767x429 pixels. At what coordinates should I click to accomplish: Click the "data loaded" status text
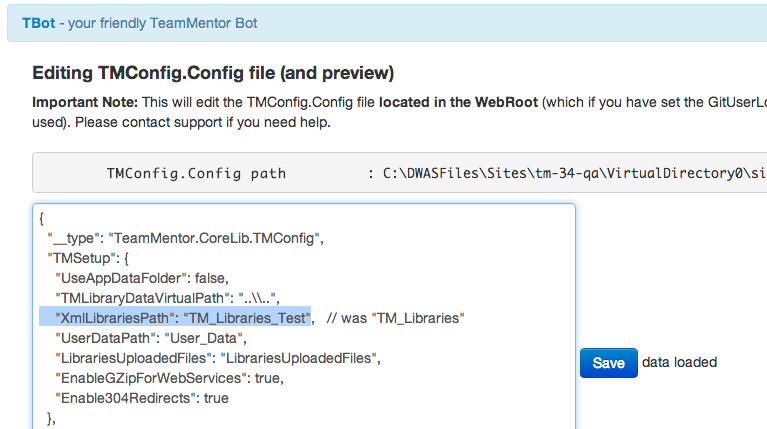pyautogui.click(x=680, y=362)
